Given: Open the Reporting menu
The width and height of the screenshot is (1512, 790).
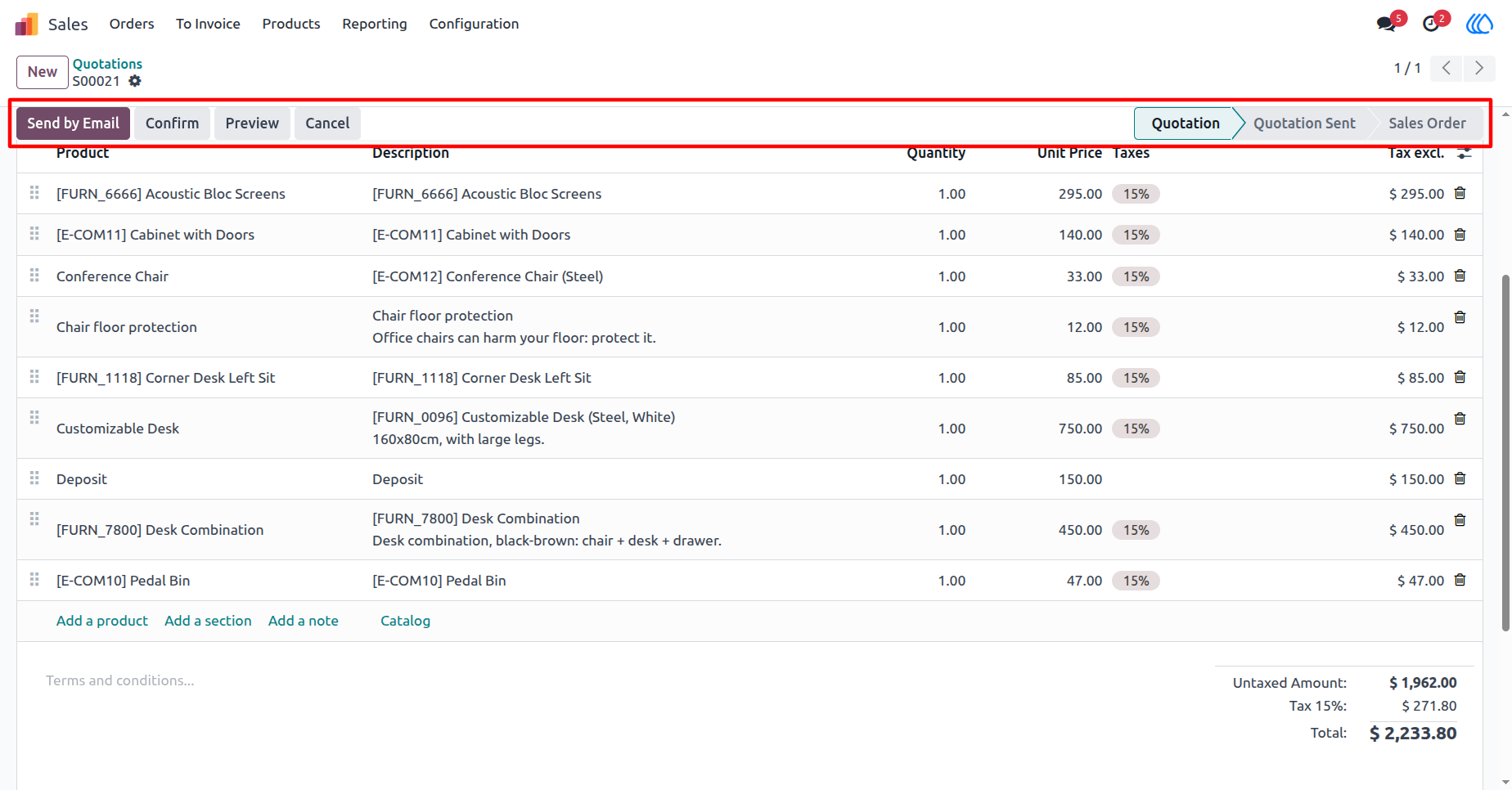Looking at the screenshot, I should coord(375,24).
